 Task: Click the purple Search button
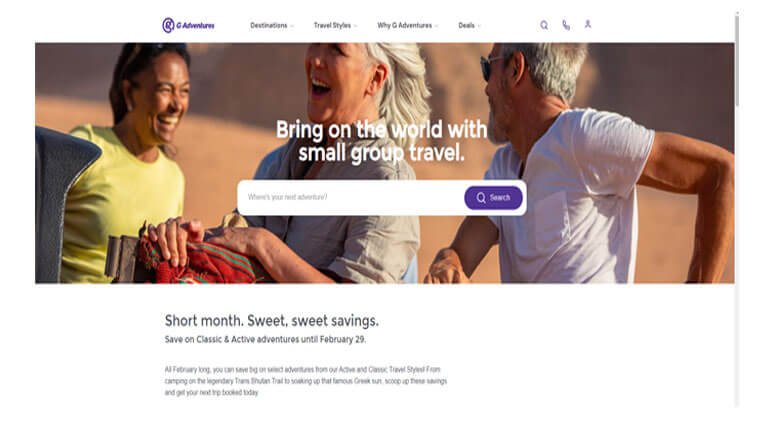pos(493,197)
